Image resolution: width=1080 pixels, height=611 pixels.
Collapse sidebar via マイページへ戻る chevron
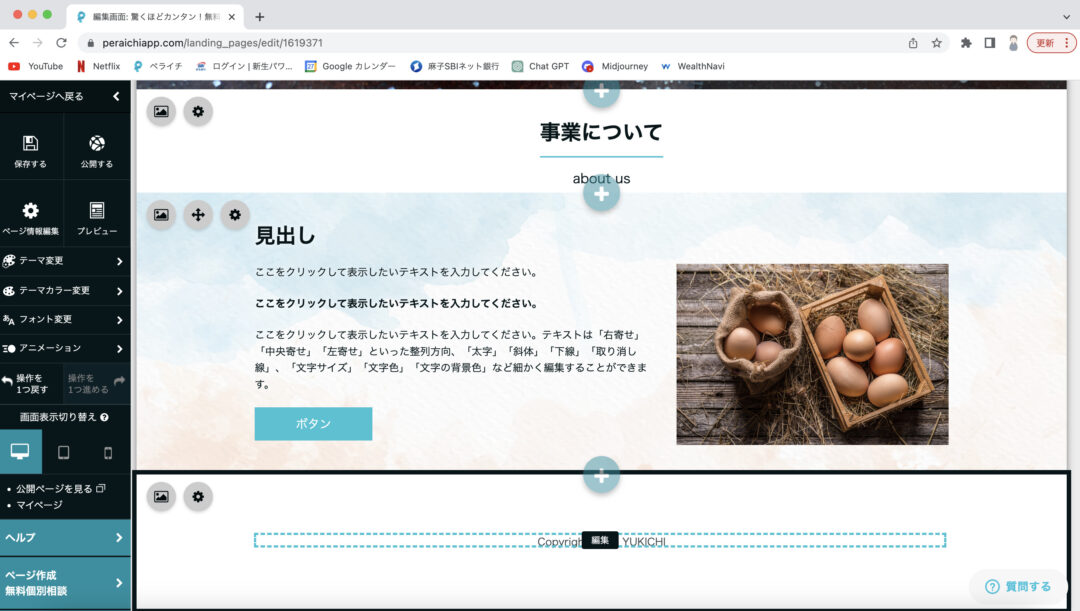[x=116, y=96]
